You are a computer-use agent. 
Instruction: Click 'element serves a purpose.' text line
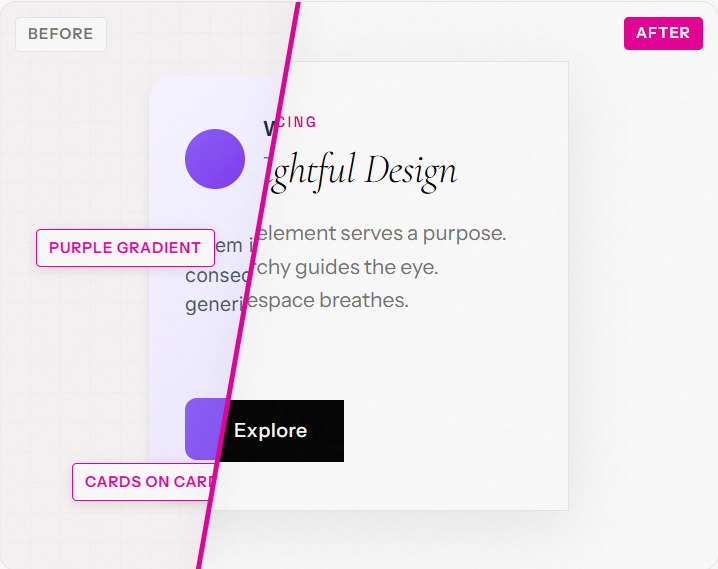(381, 233)
